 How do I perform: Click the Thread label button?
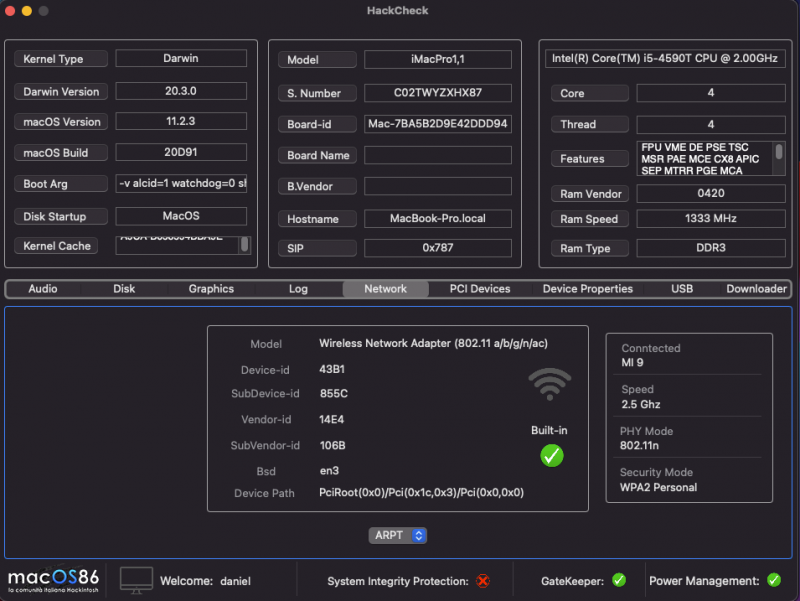pos(590,124)
